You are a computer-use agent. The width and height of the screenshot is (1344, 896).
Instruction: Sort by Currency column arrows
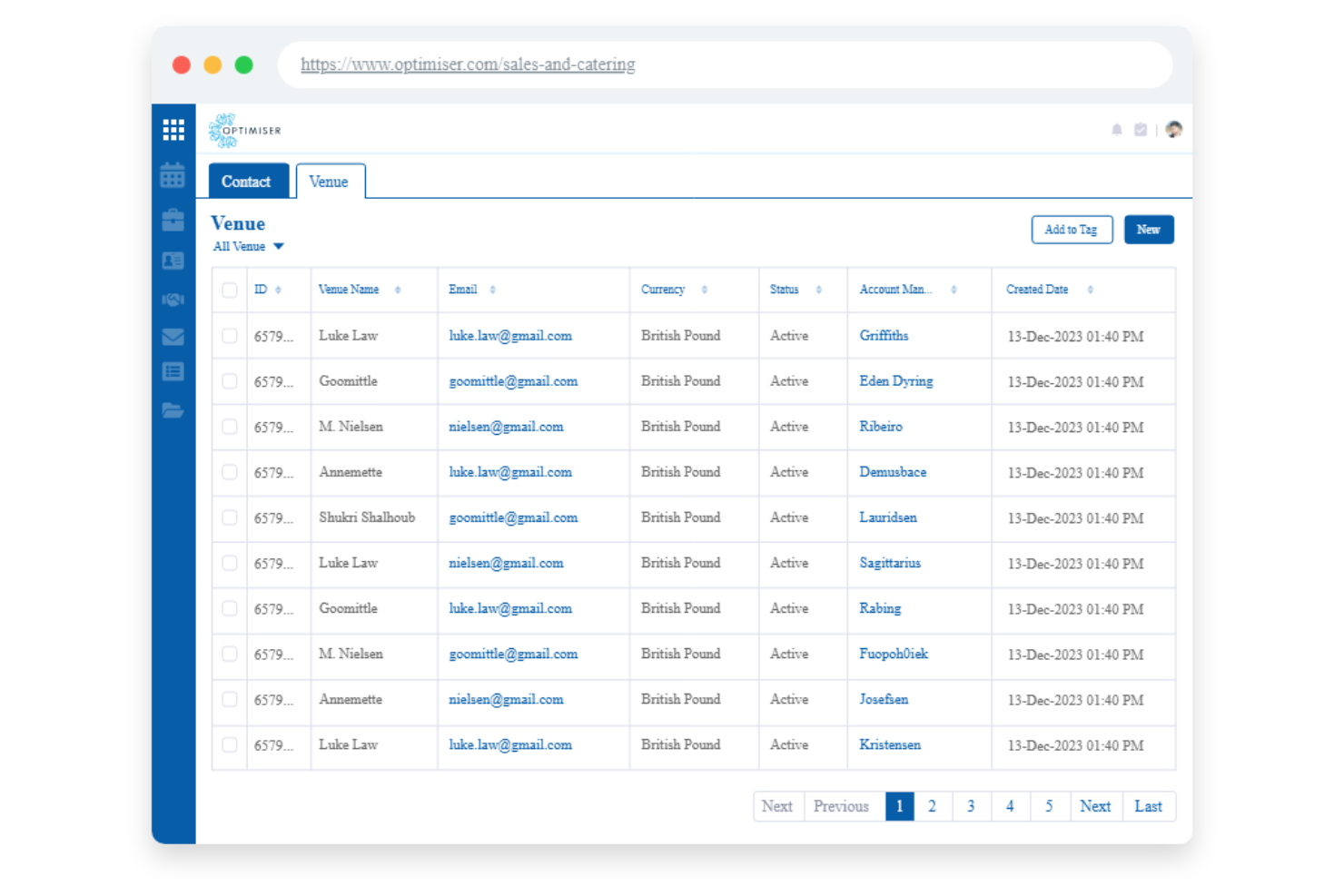click(x=704, y=290)
